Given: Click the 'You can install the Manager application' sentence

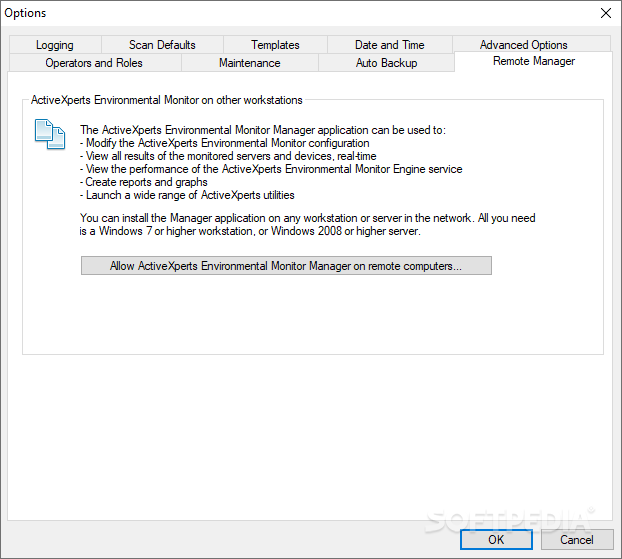Looking at the screenshot, I should tap(307, 225).
